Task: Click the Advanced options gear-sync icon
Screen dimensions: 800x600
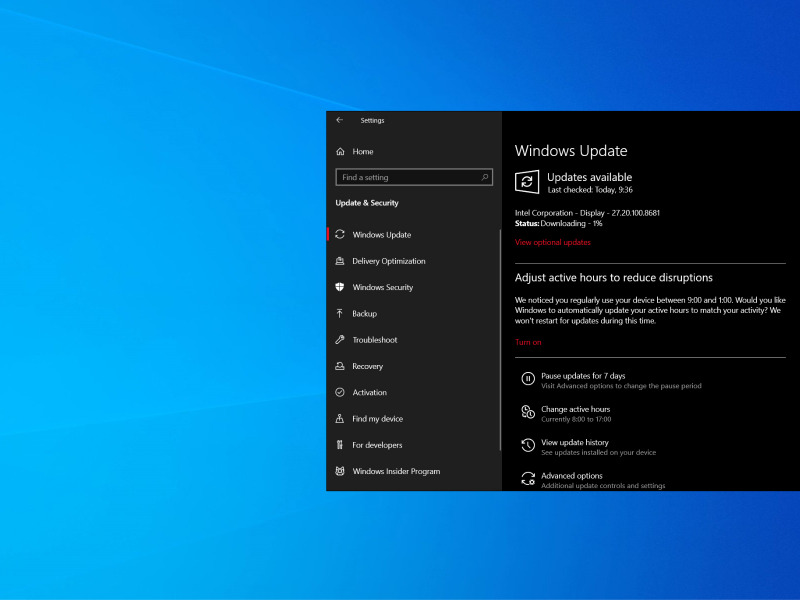Action: (x=528, y=479)
